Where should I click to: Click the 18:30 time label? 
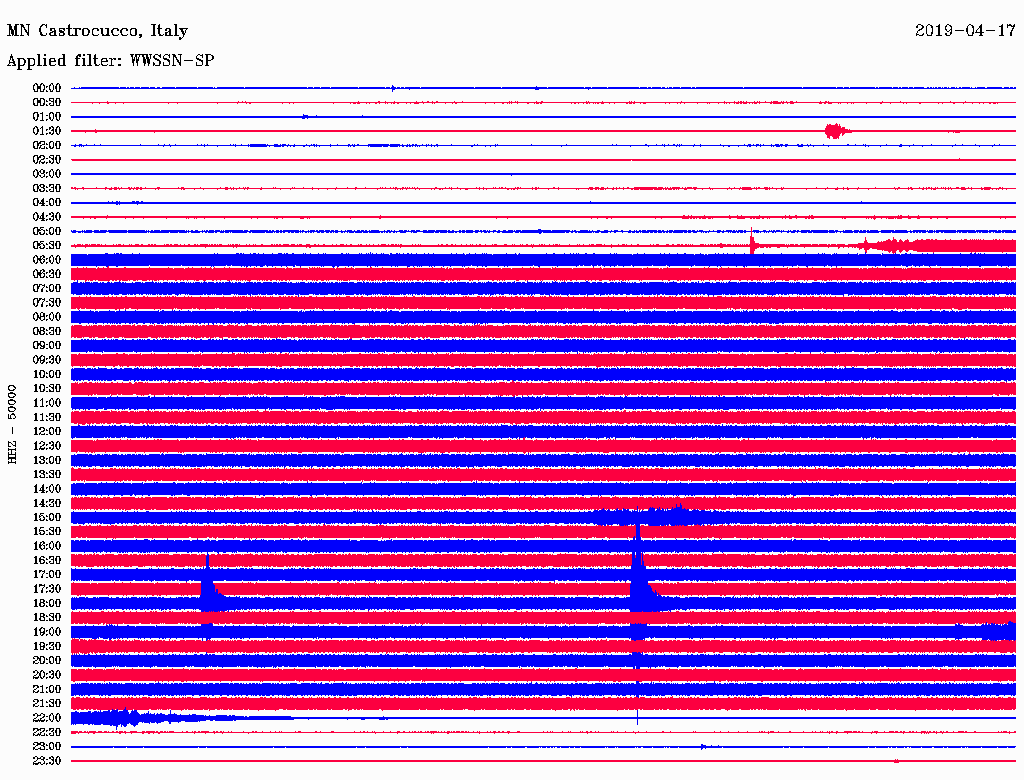click(x=47, y=617)
